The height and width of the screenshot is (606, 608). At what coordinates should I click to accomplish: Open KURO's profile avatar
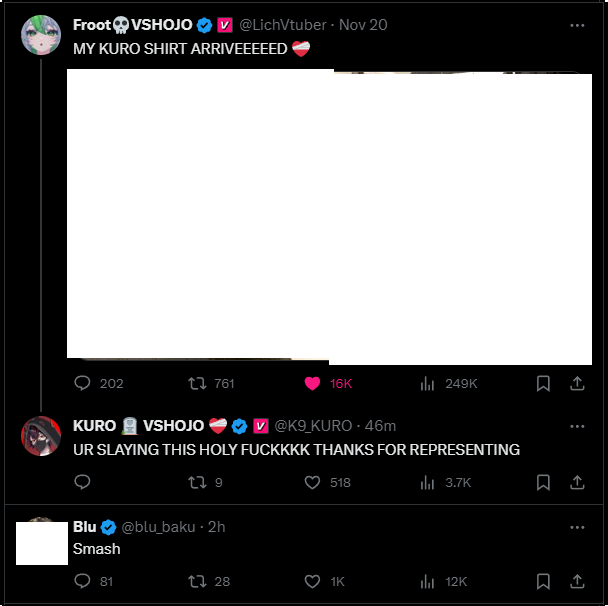tap(41, 436)
